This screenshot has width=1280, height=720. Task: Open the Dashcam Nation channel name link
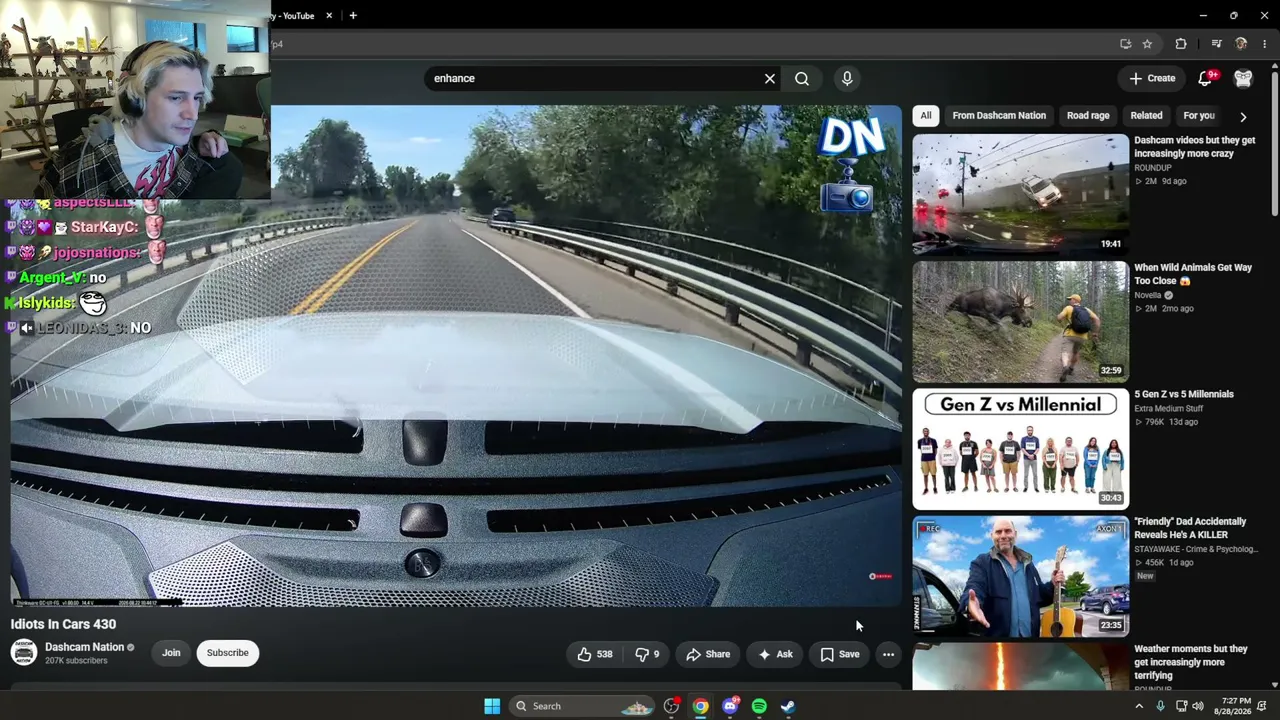[84, 647]
